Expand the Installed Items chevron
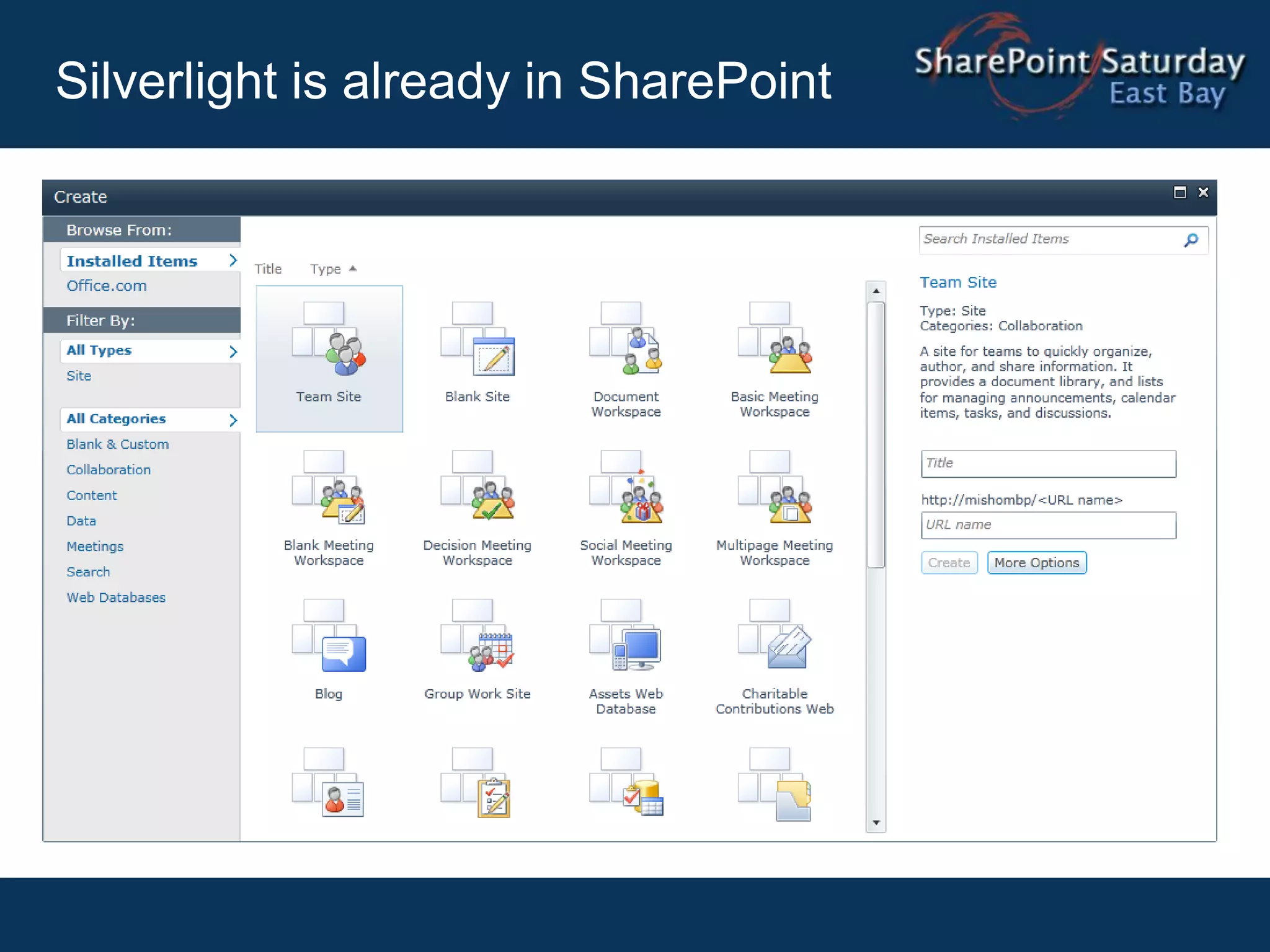The width and height of the screenshot is (1270, 952). [233, 260]
